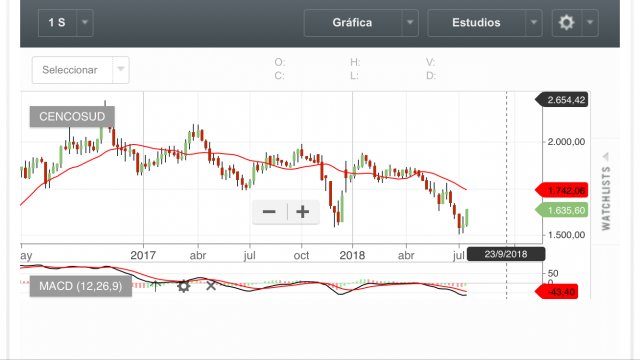Click the 2018 label on time axis
This screenshot has width=640, height=360.
coord(352,256)
